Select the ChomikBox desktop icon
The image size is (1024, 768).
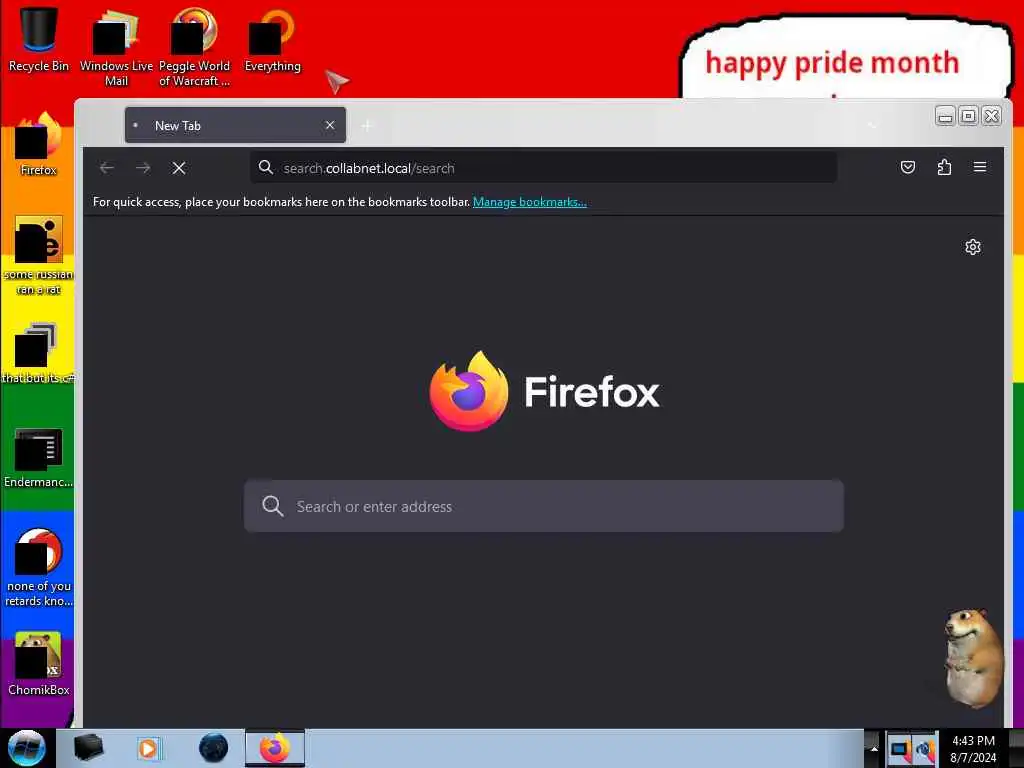[x=39, y=664]
